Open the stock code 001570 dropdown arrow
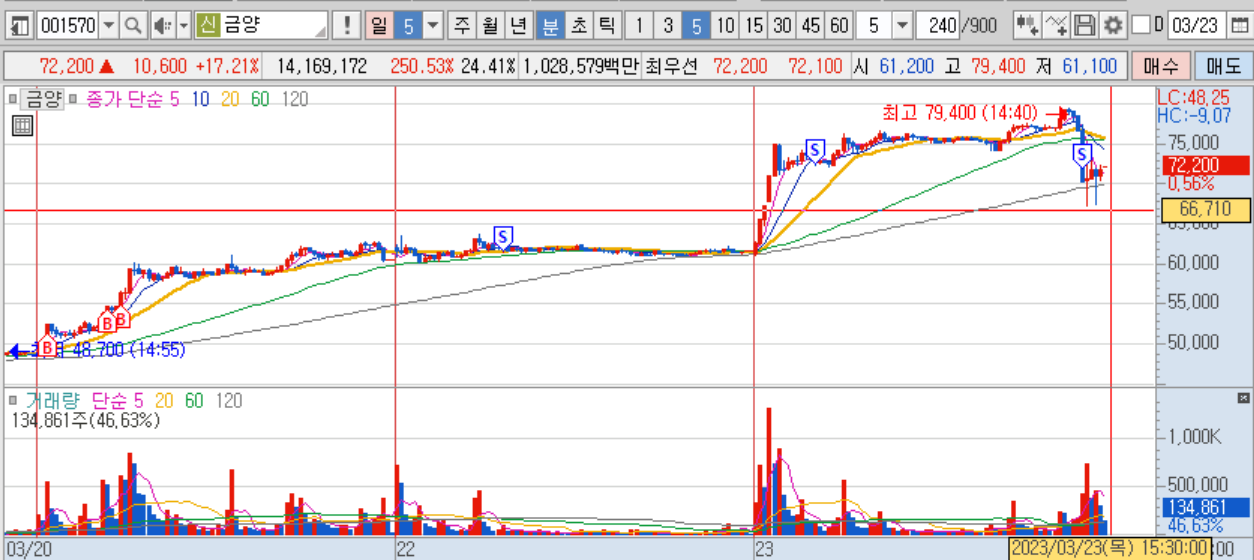 click(x=108, y=25)
